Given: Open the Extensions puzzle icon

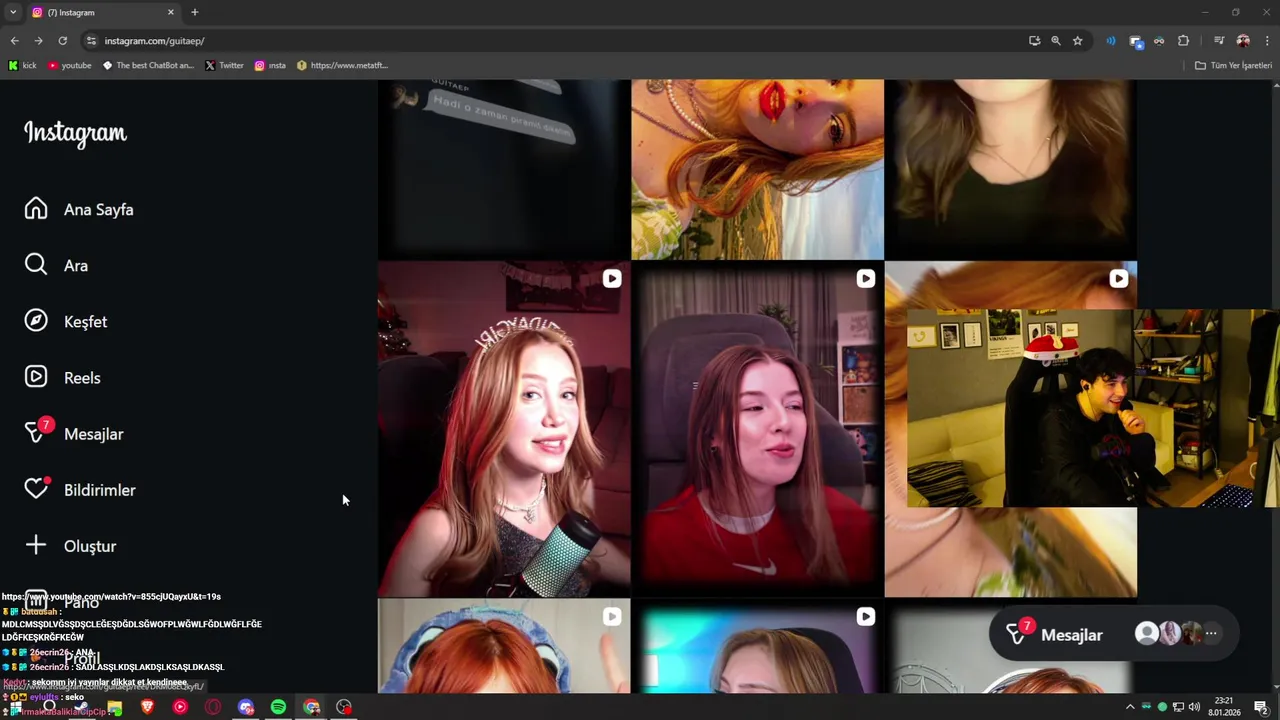Looking at the screenshot, I should tap(1184, 41).
